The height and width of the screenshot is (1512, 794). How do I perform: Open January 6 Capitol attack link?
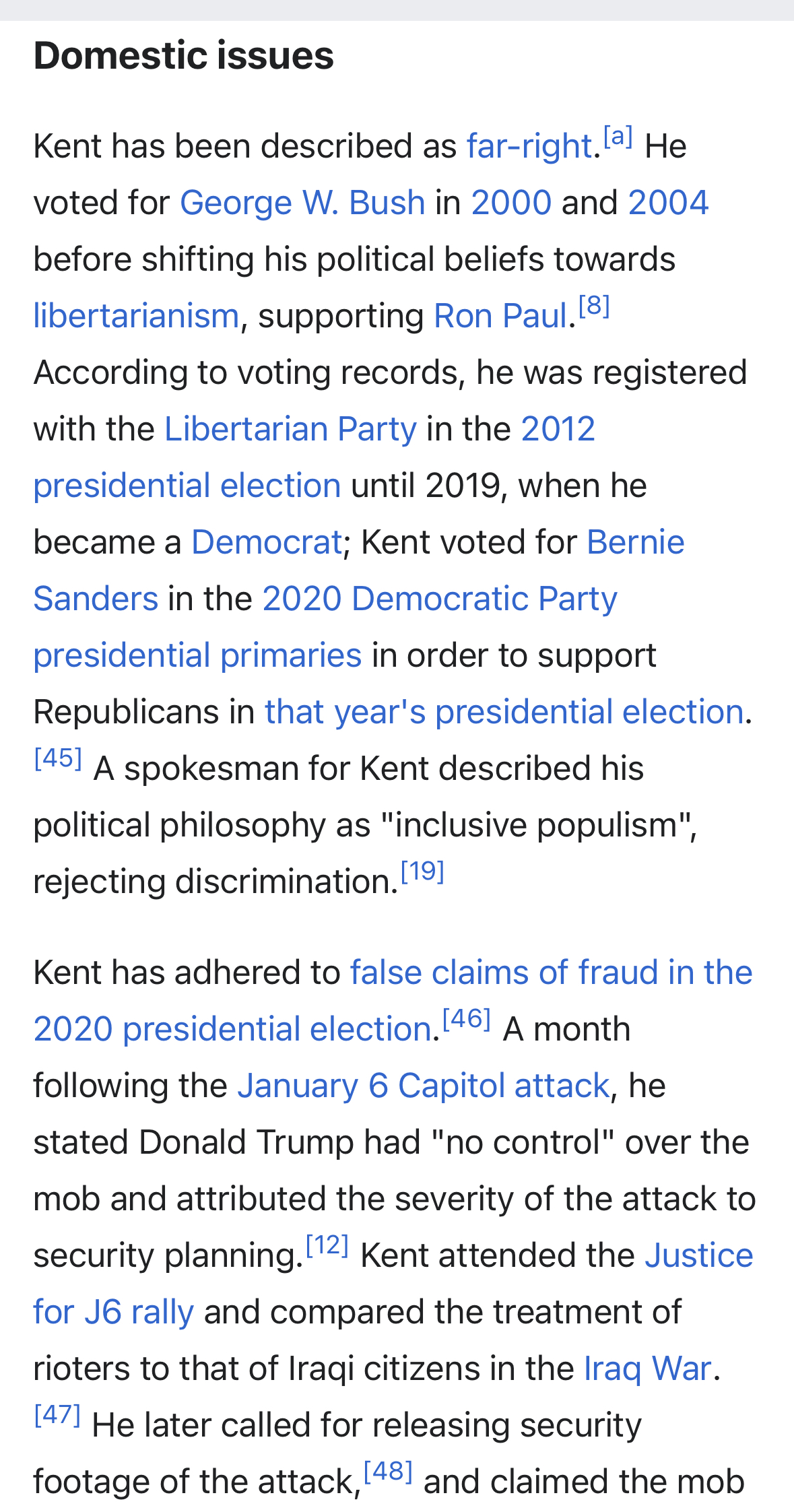[x=424, y=1086]
